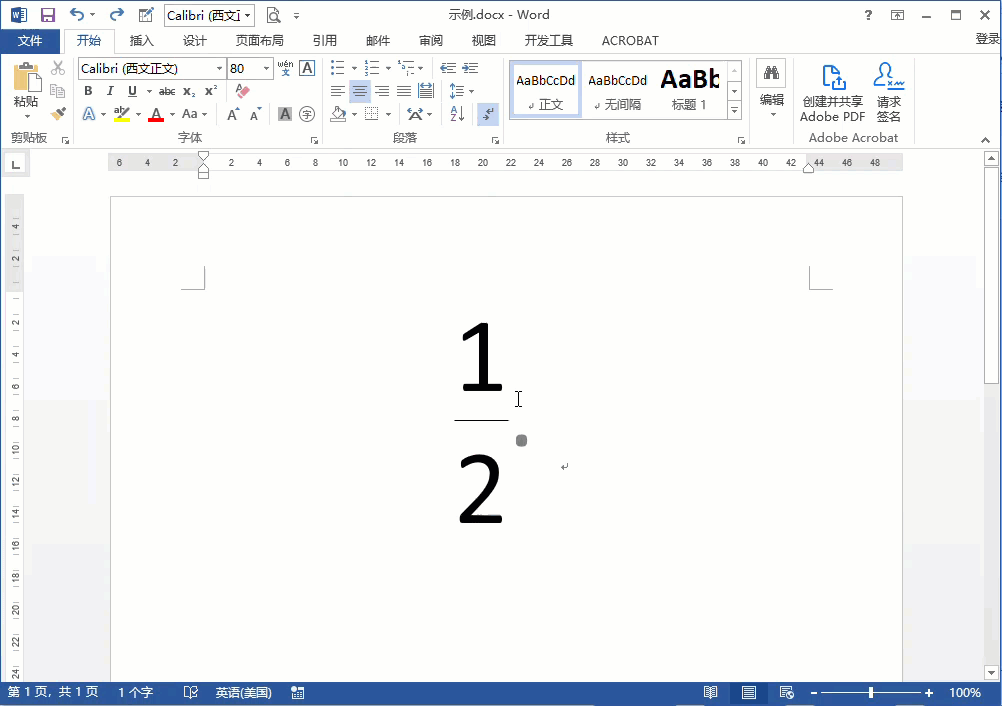Open the proofing check icon in the status bar
Viewport: 1002px width, 706px height.
[x=190, y=693]
